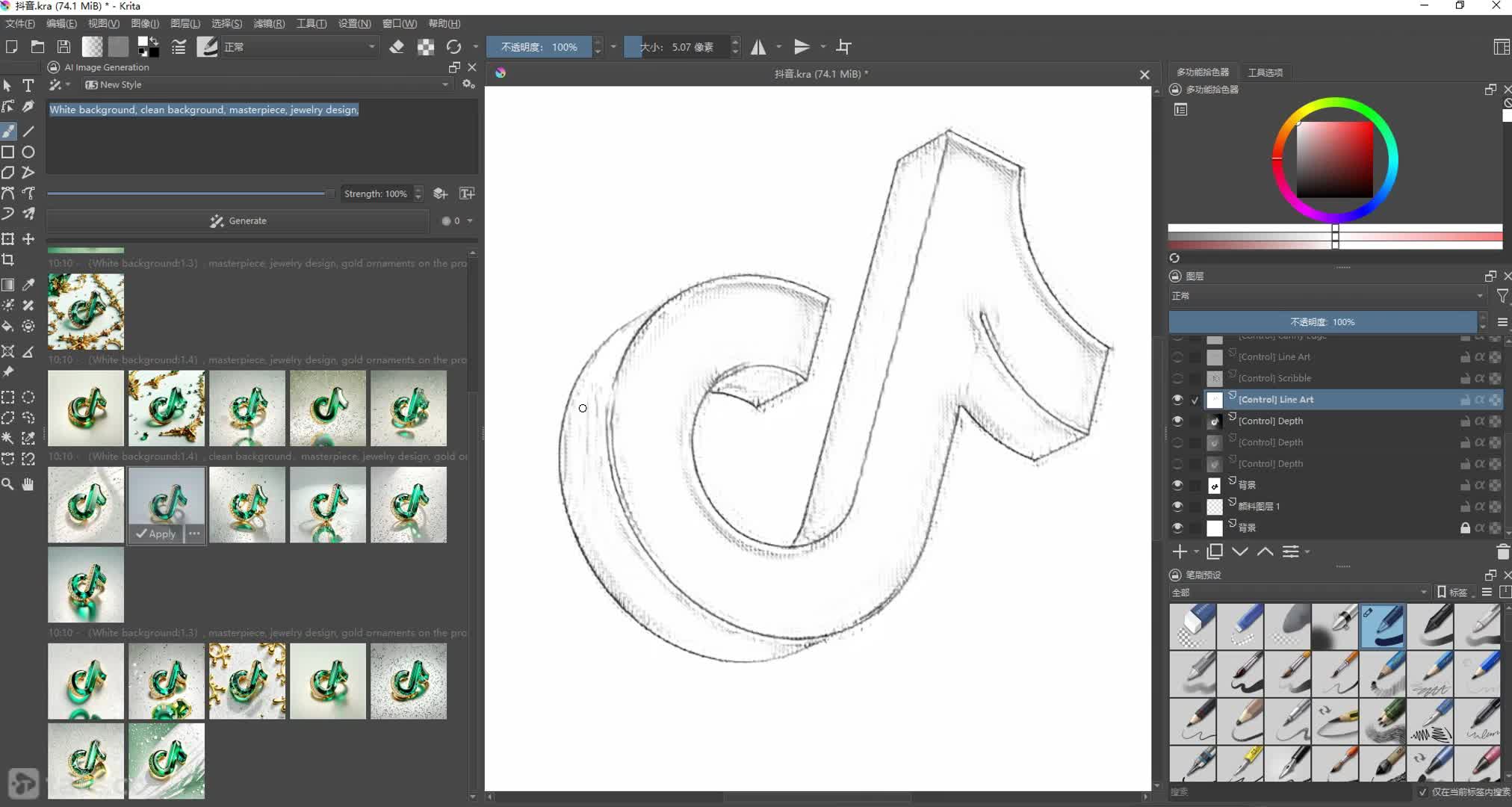Screen dimensions: 1512x807
Task: Select the Line tool
Action: [28, 132]
